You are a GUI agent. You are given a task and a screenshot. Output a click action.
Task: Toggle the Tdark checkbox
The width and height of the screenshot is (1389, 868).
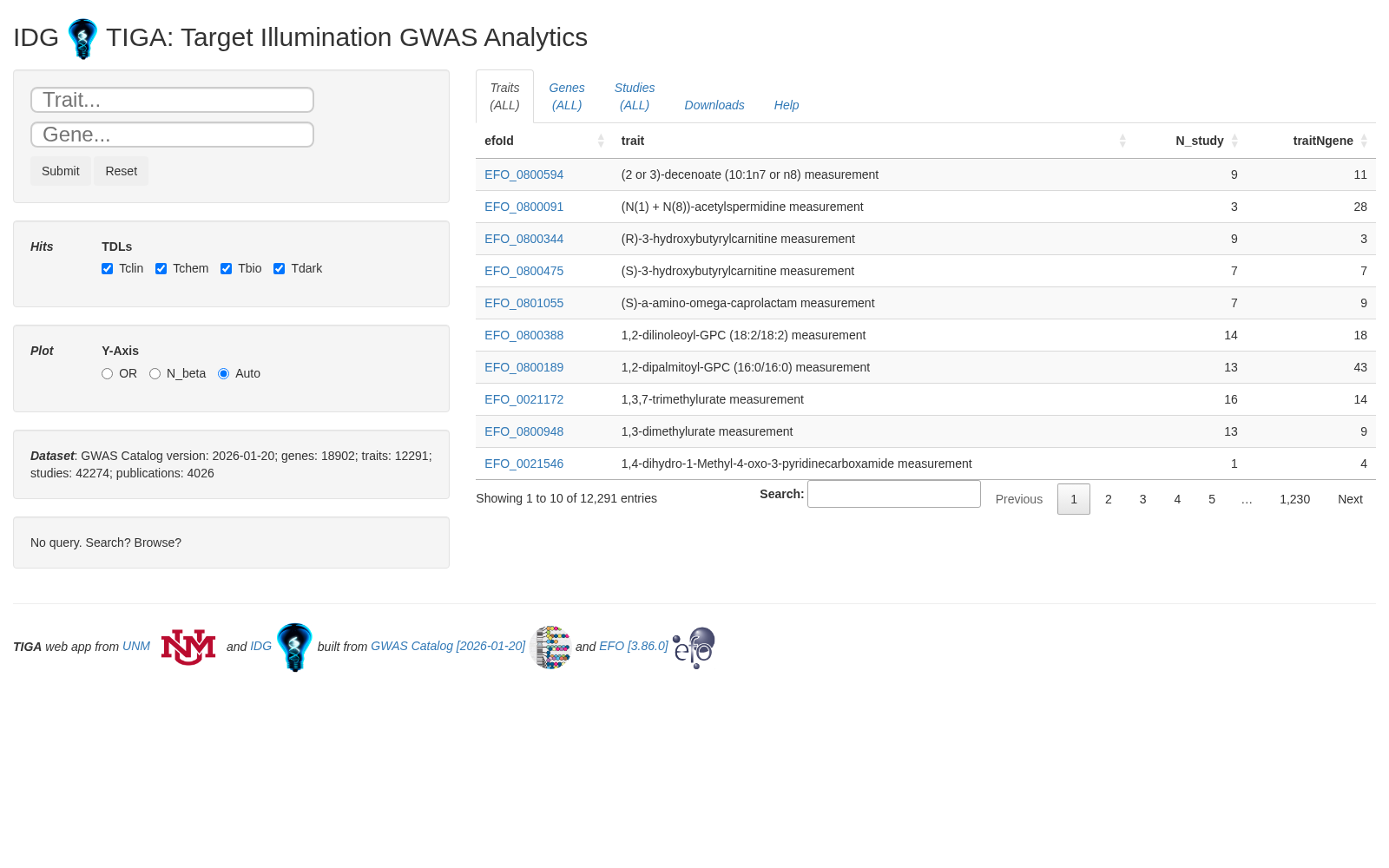coord(280,269)
